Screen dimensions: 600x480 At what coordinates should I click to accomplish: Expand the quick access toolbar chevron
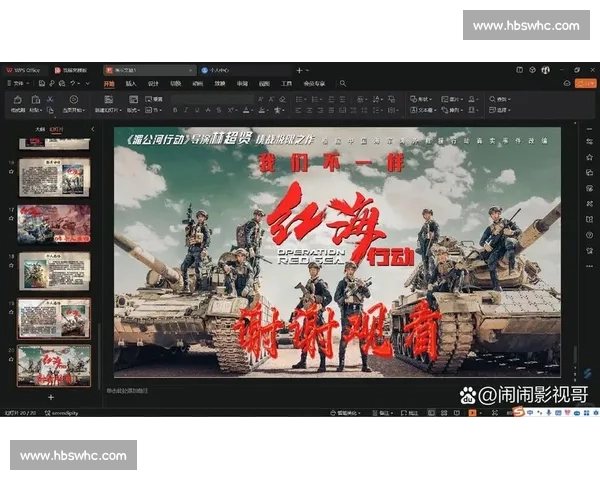tap(88, 83)
